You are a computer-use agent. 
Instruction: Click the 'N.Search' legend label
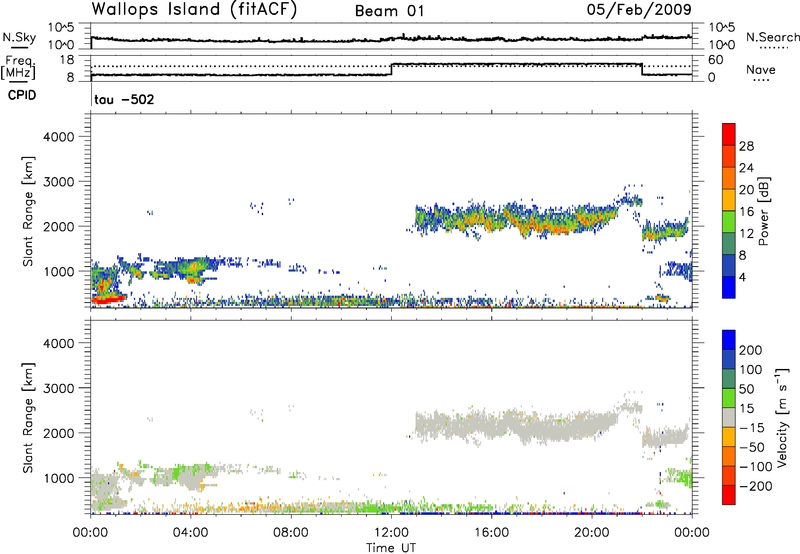(x=772, y=37)
